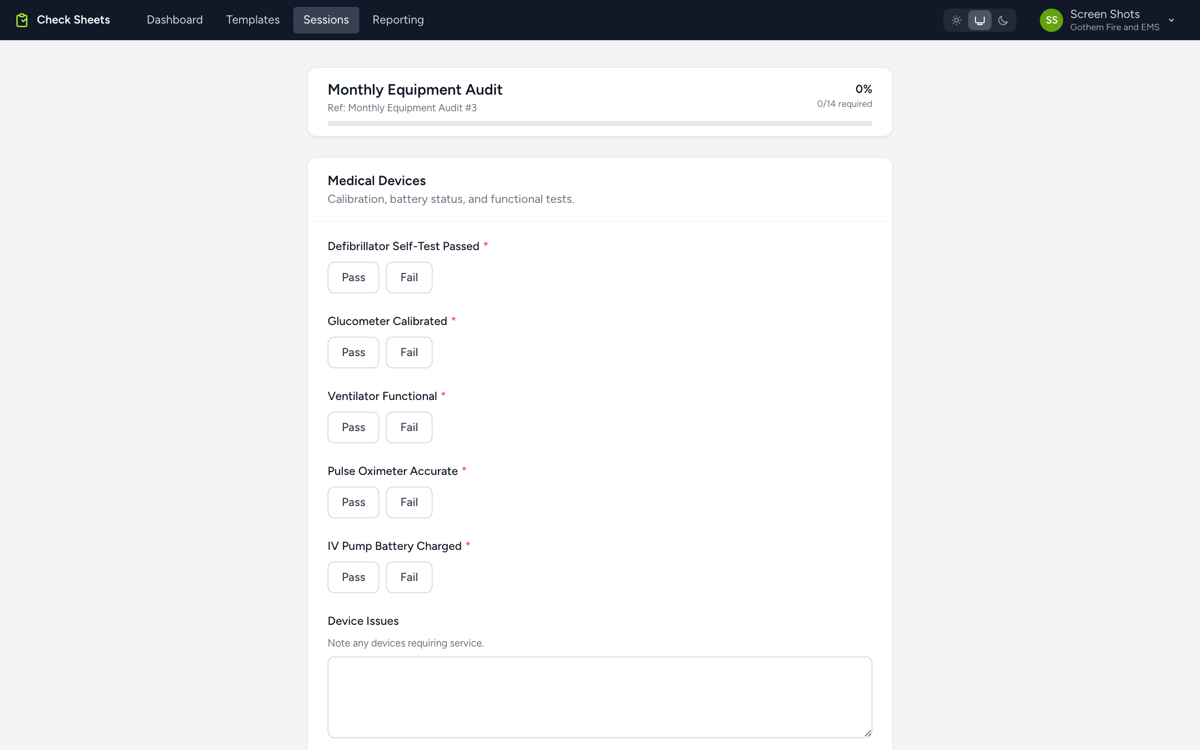The height and width of the screenshot is (750, 1200).
Task: Click the 'Screen Shots' user name
Action: point(1105,14)
